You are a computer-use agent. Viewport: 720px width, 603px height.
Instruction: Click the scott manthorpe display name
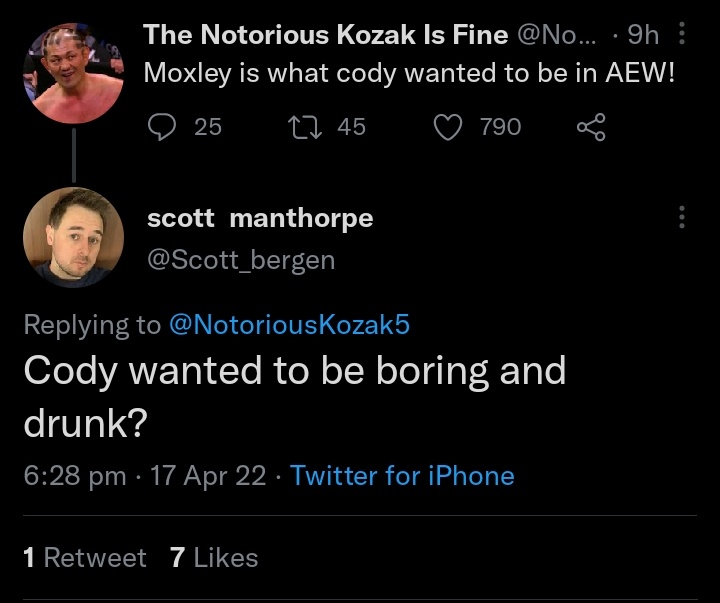(260, 218)
